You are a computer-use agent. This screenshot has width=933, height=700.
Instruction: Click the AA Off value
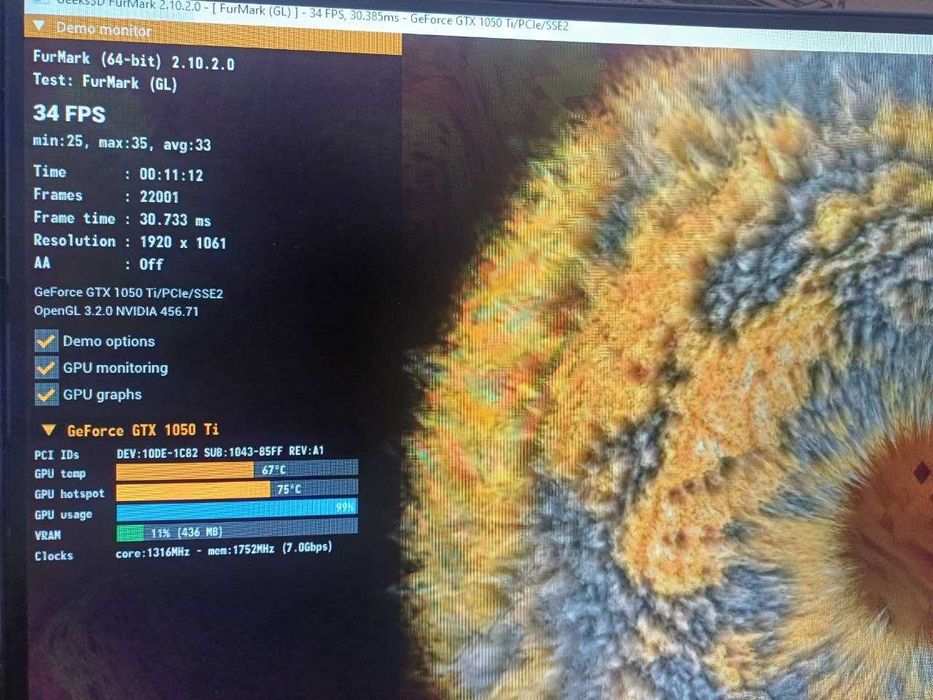click(x=151, y=264)
